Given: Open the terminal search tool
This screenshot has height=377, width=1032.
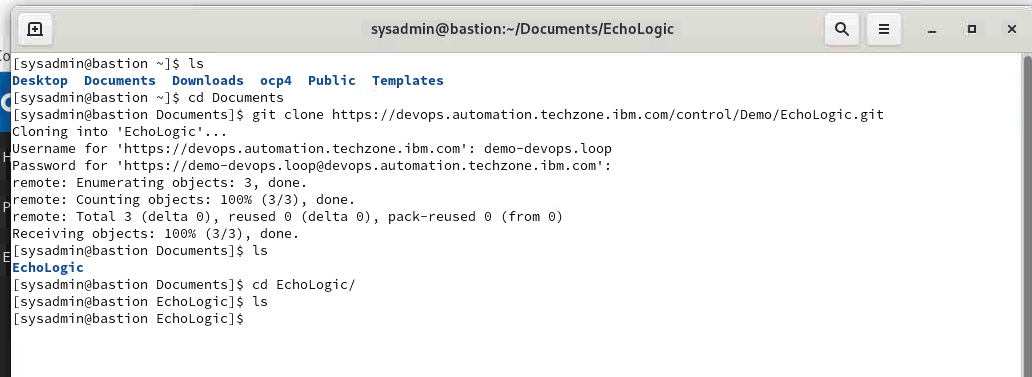Looking at the screenshot, I should click(841, 30).
